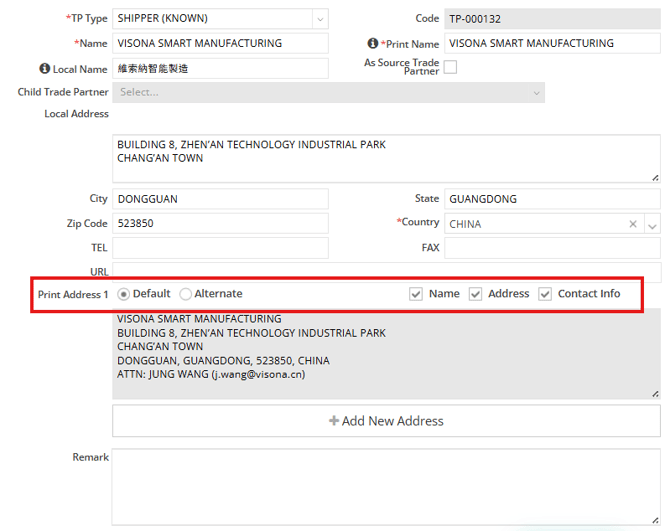The height and width of the screenshot is (531, 670).
Task: Open the Country dropdown chevron
Action: 652,224
